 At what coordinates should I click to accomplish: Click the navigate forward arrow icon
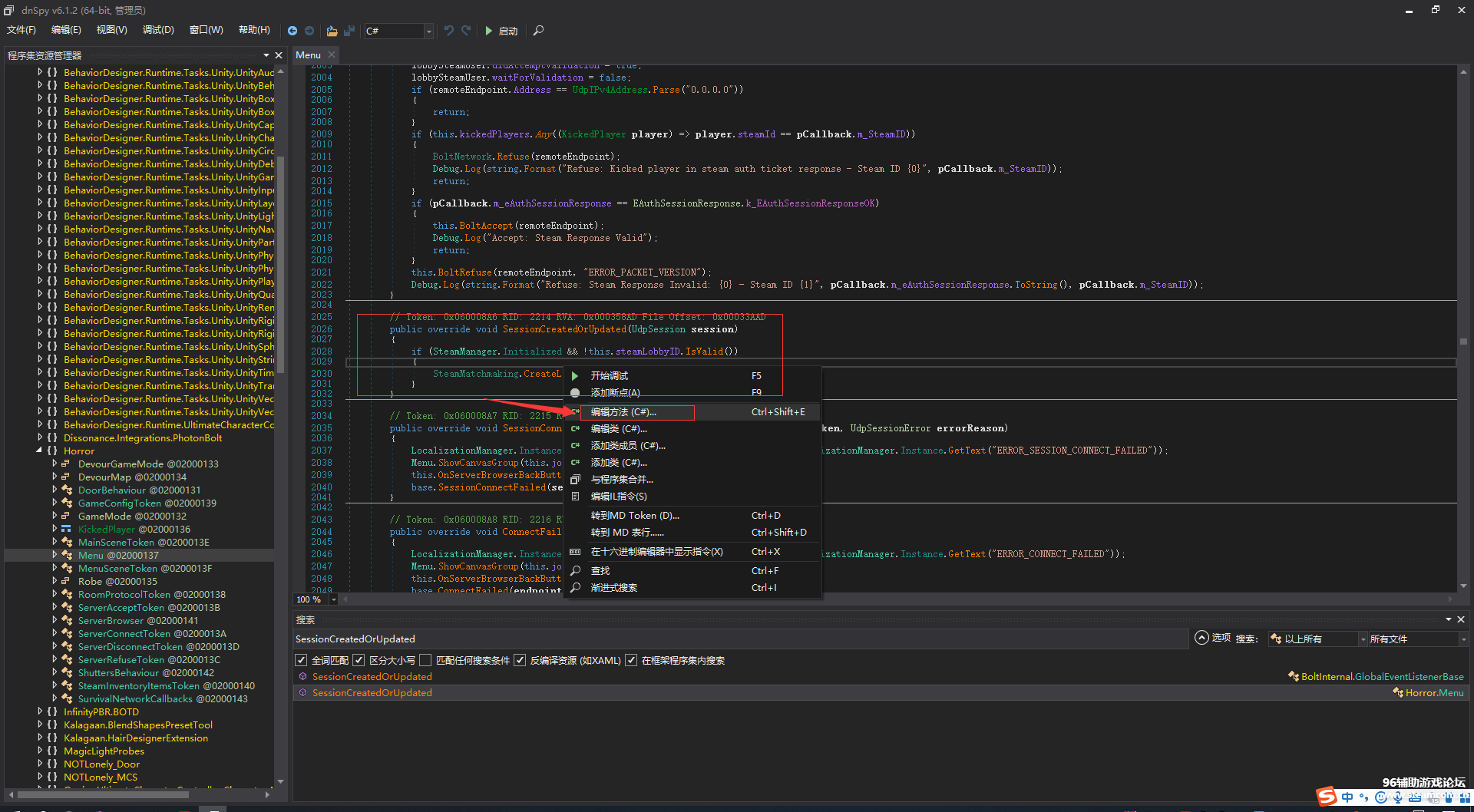point(309,31)
